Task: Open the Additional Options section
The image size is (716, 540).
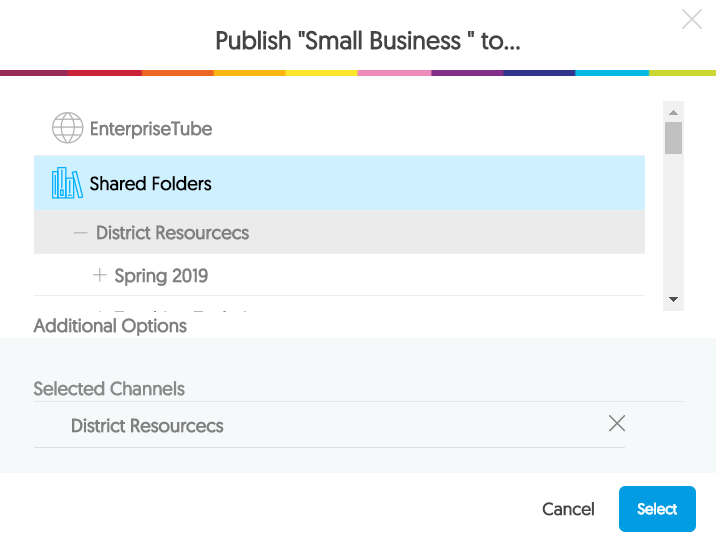Action: tap(110, 326)
